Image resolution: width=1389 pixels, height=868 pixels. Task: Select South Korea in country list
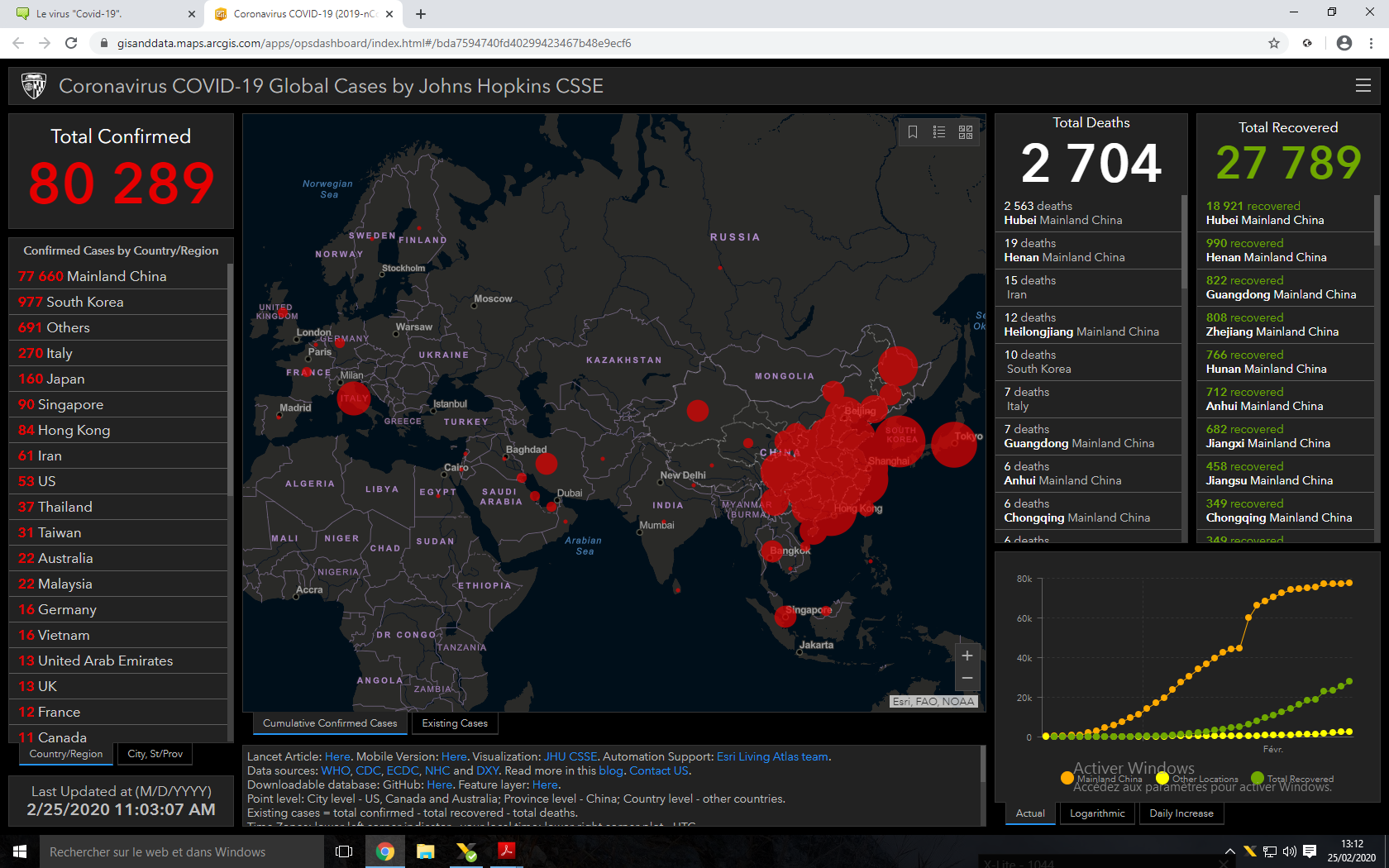coord(117,302)
